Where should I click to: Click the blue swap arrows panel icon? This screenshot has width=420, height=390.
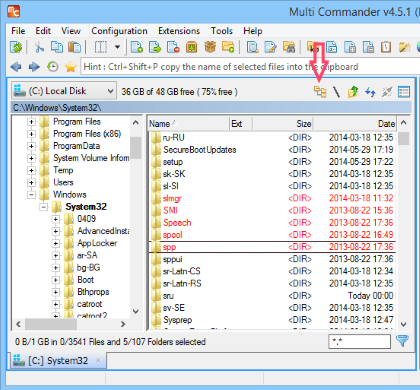tap(370, 92)
